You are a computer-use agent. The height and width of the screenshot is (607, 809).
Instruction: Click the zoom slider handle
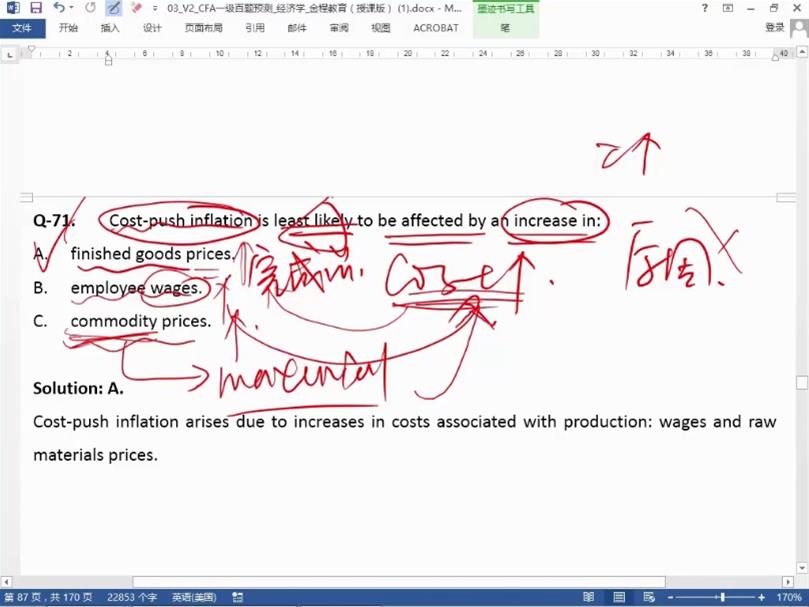(723, 597)
